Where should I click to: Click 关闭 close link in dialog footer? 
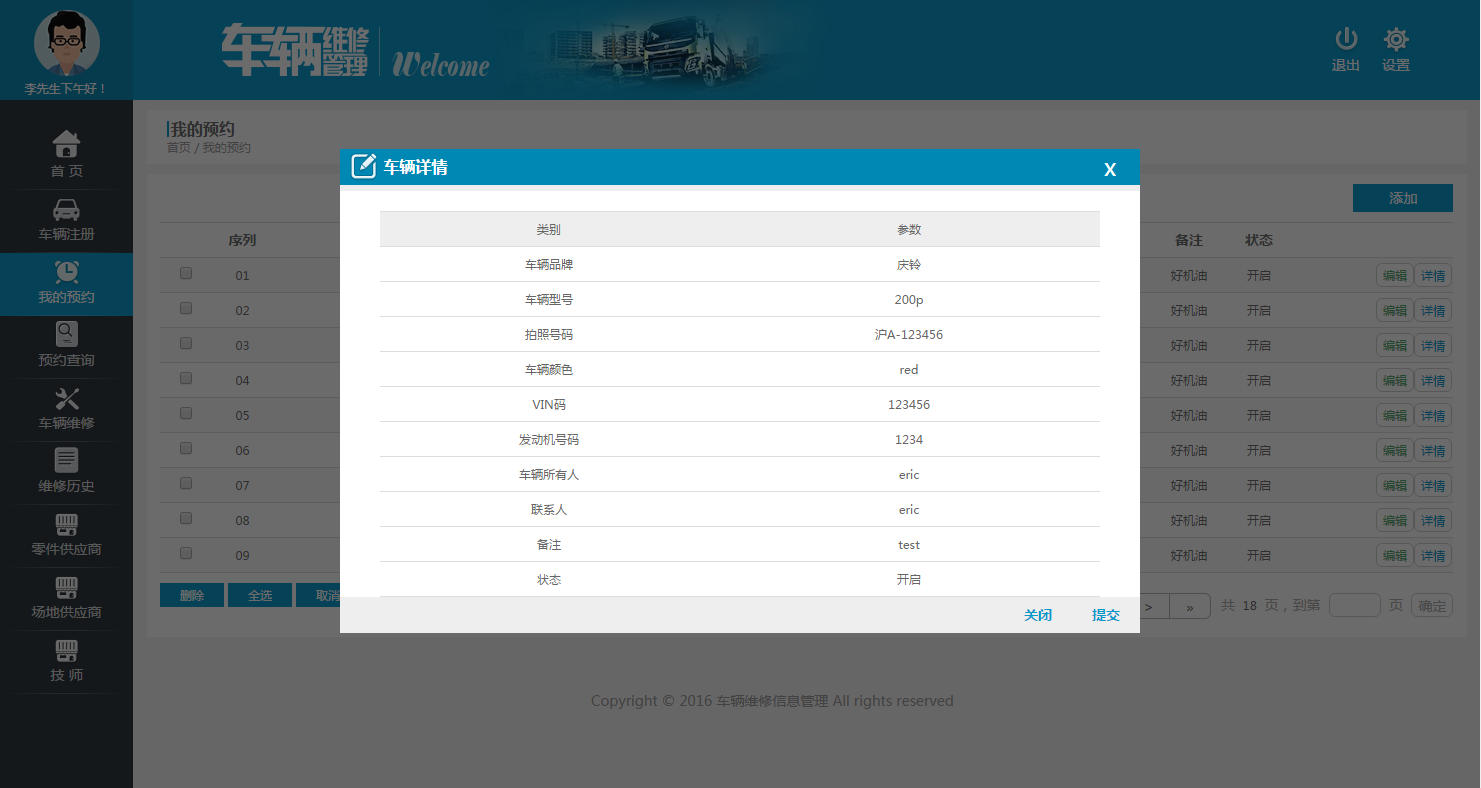1038,615
